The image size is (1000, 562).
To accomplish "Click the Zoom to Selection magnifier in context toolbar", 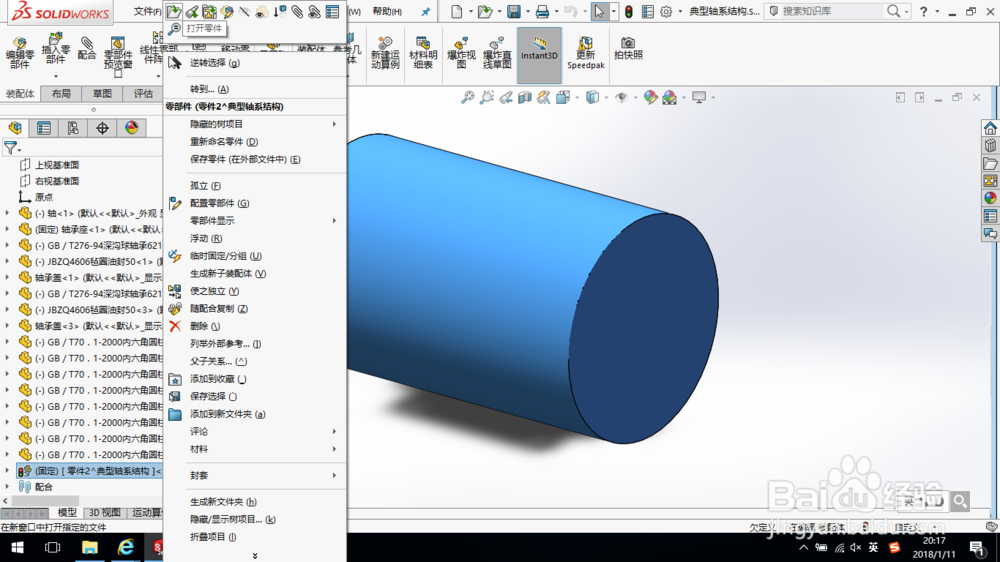I will point(175,28).
